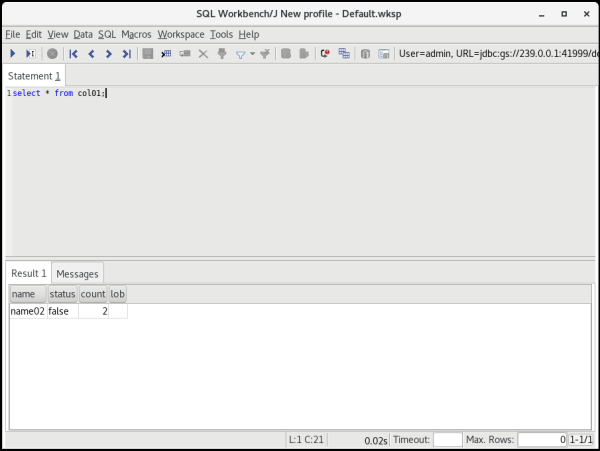
Task: Click the blue Filter funnel icon
Action: pyautogui.click(x=240, y=55)
